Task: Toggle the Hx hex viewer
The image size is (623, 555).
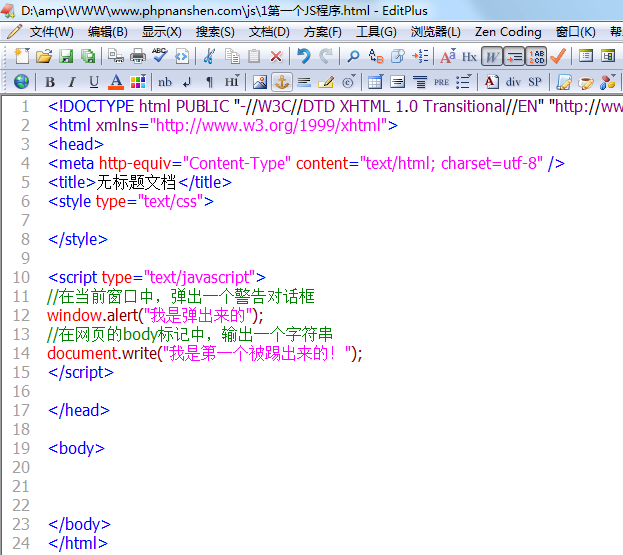Action: [x=469, y=57]
